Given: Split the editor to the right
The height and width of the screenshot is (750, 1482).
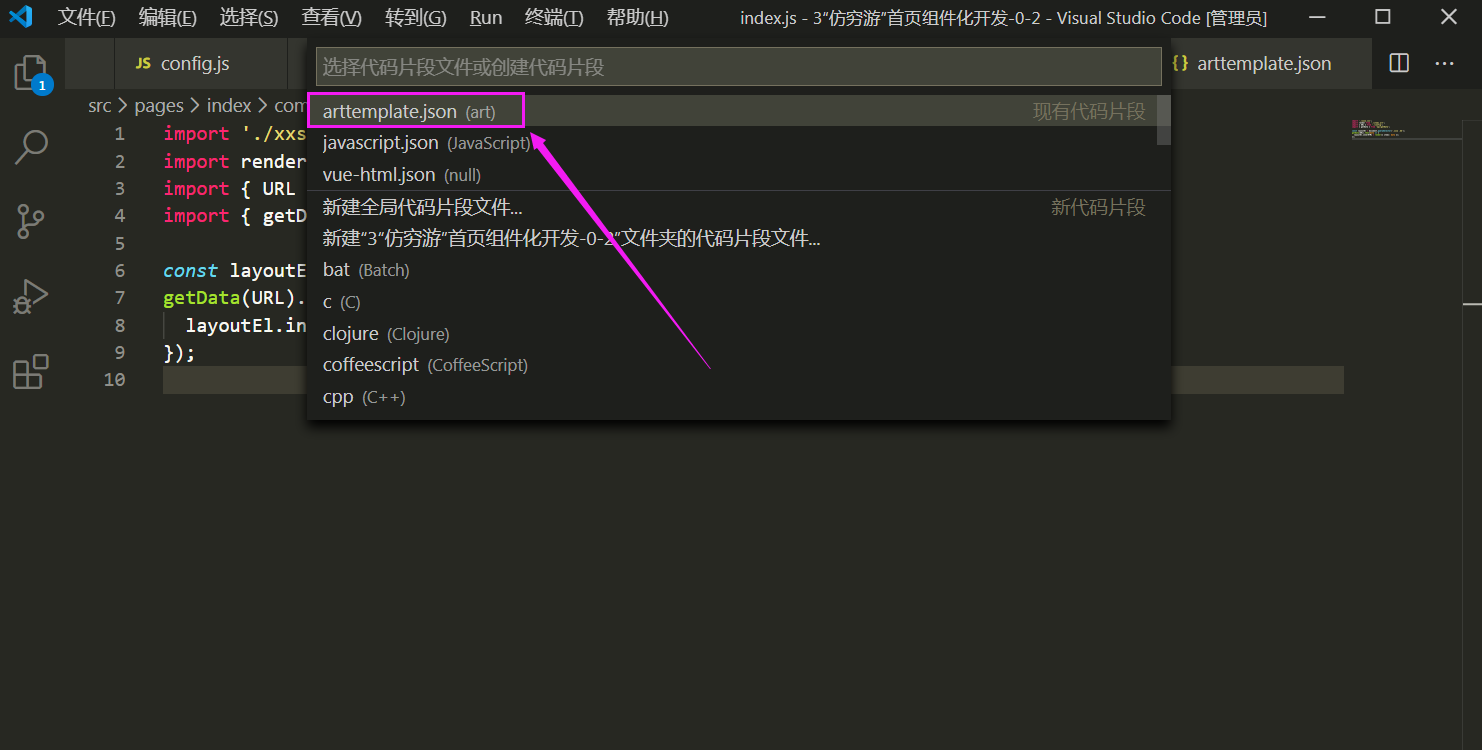Looking at the screenshot, I should [1399, 63].
